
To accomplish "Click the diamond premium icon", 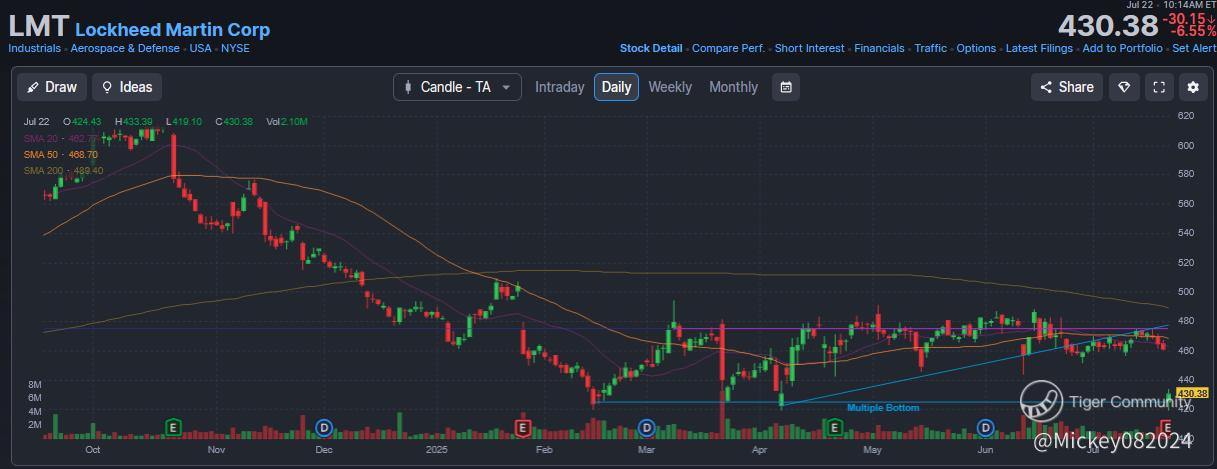I will coord(1124,87).
